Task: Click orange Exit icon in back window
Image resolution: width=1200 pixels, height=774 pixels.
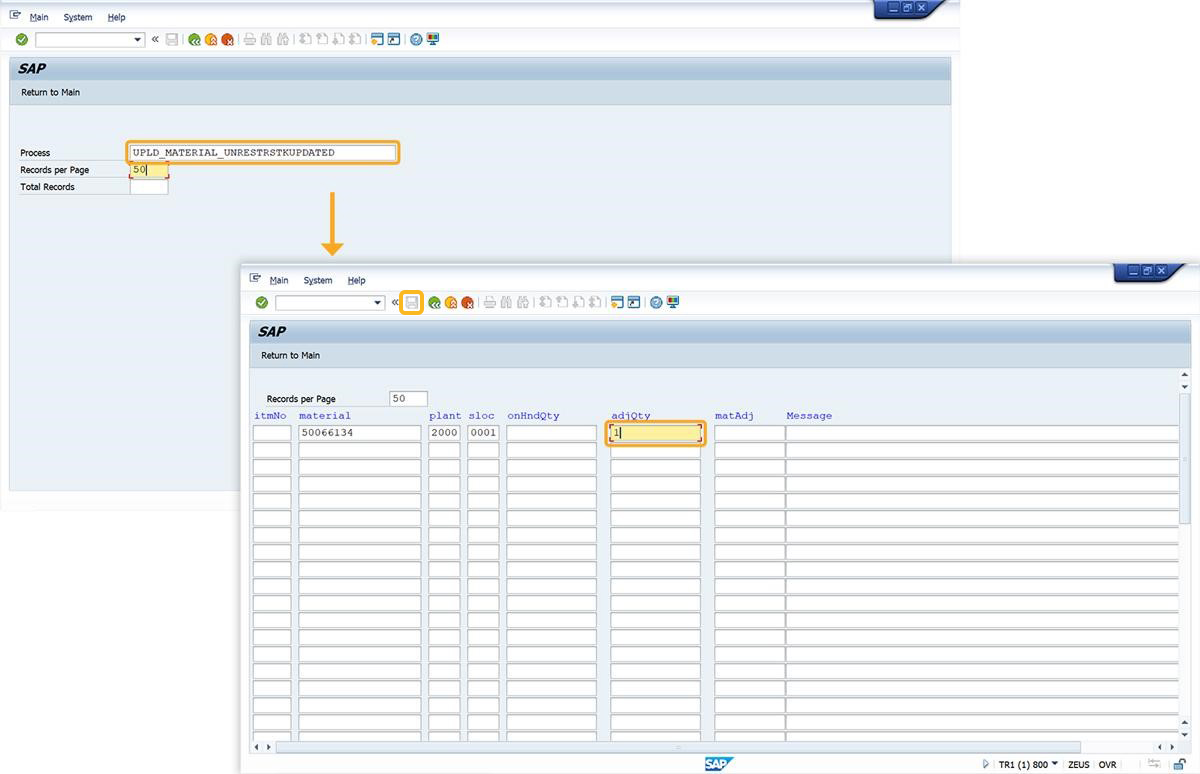Action: pyautogui.click(x=211, y=39)
